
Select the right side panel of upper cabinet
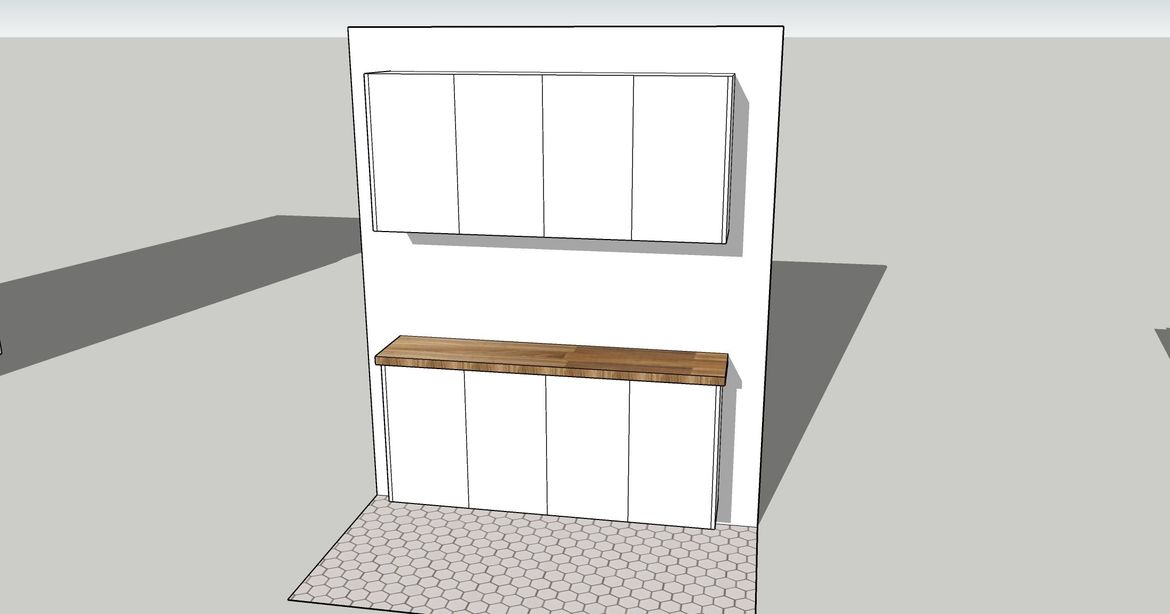click(x=731, y=160)
